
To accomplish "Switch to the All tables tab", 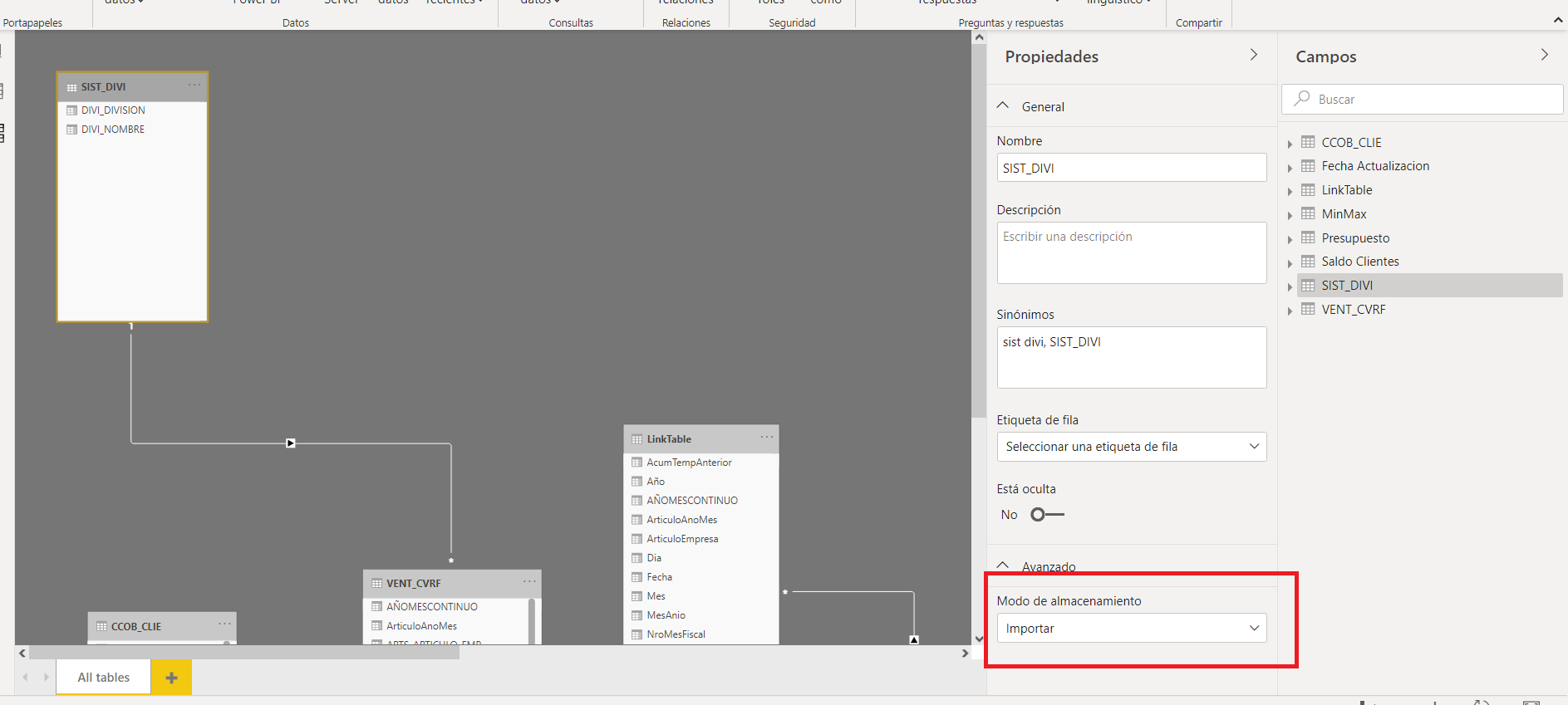I will point(104,678).
